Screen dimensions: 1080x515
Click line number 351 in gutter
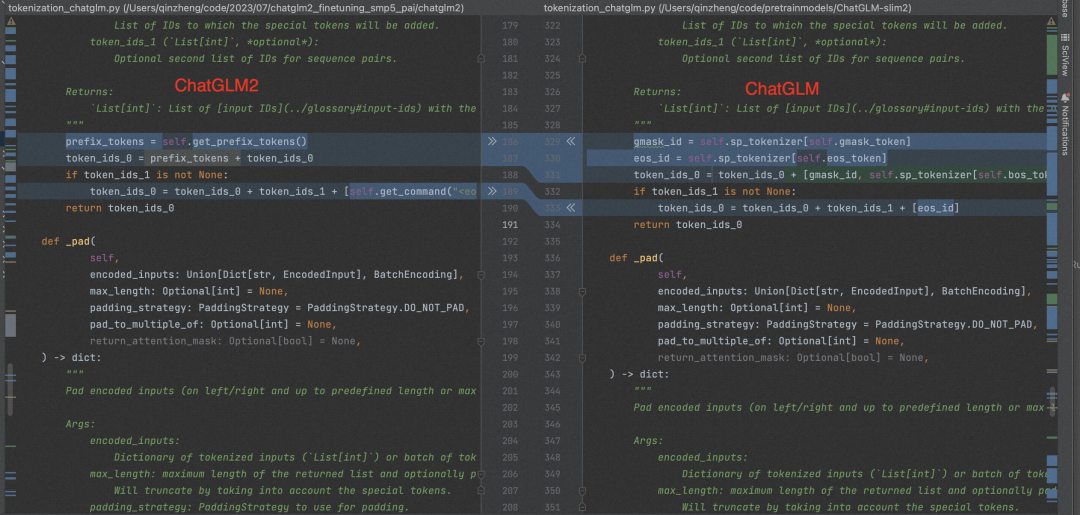552,507
